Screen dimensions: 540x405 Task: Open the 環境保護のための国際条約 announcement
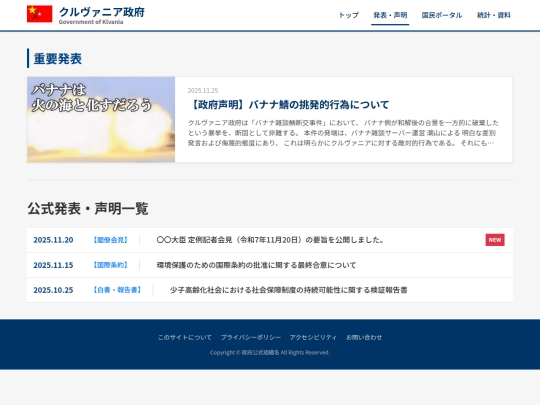(256, 265)
